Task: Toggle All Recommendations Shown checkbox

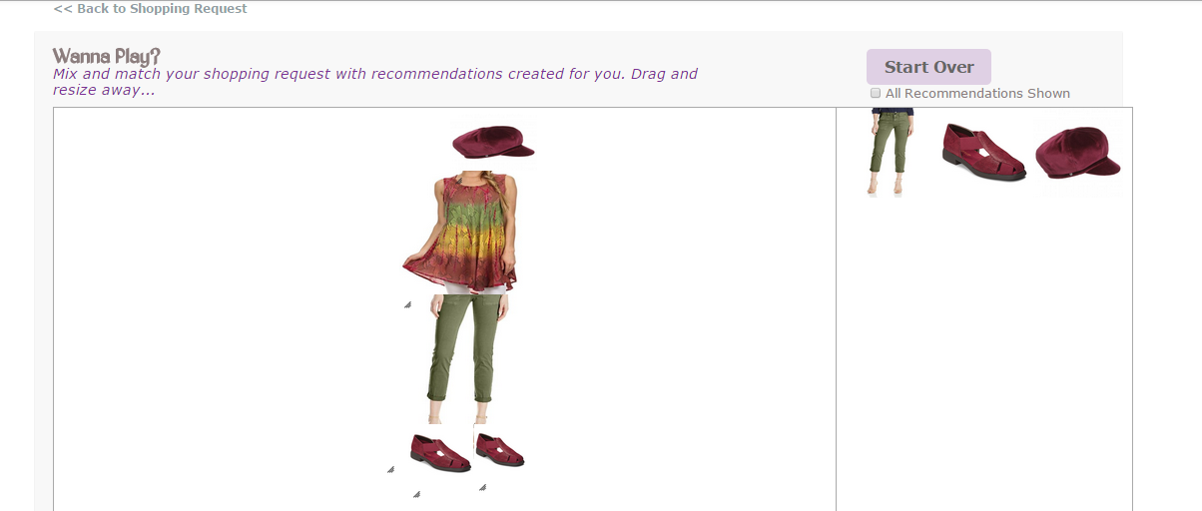Action: pos(876,93)
